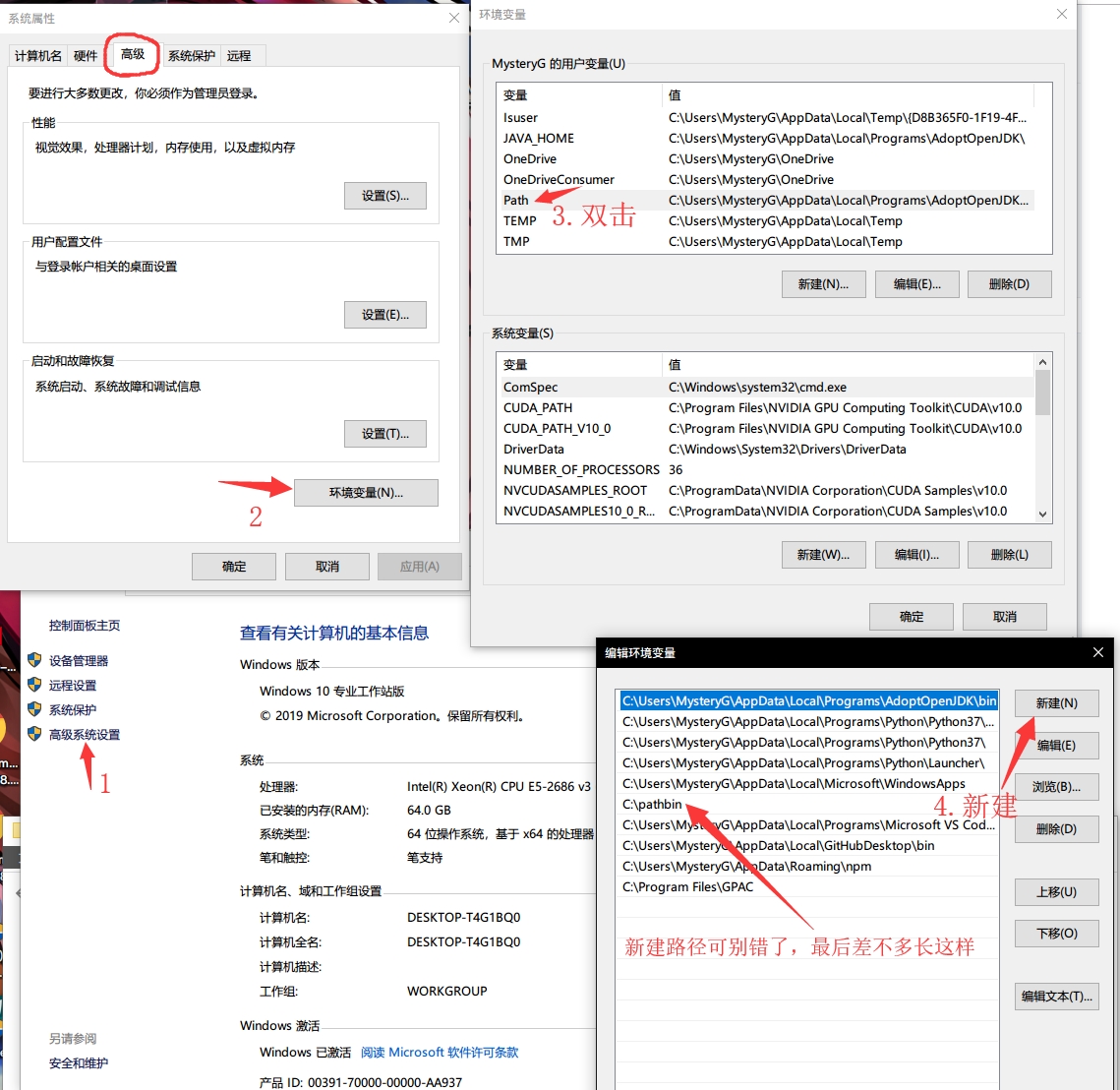The image size is (1120, 1090).
Task: Click shield icon beside 远程设置
Action: [x=34, y=685]
